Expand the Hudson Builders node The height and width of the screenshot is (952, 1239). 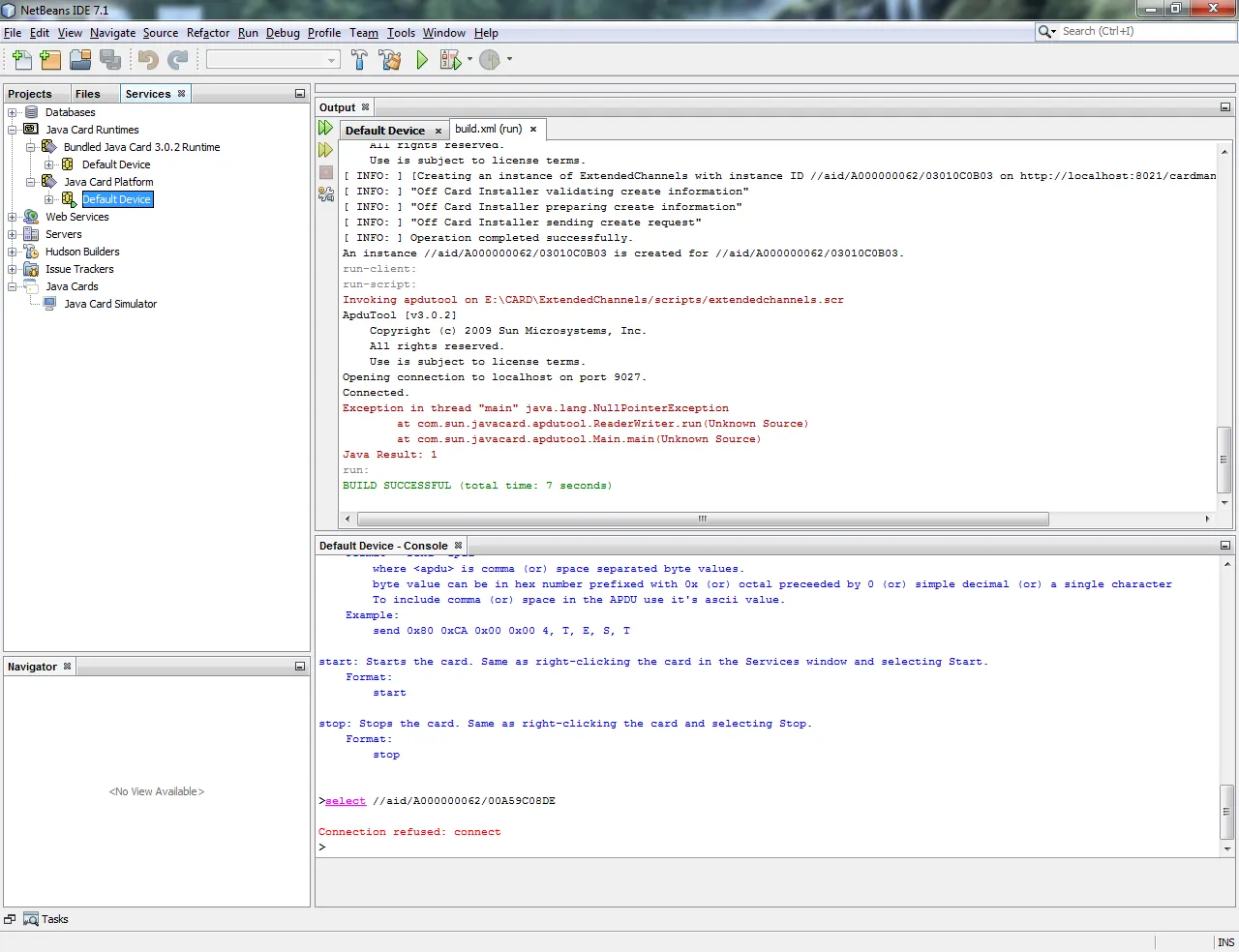tap(13, 252)
